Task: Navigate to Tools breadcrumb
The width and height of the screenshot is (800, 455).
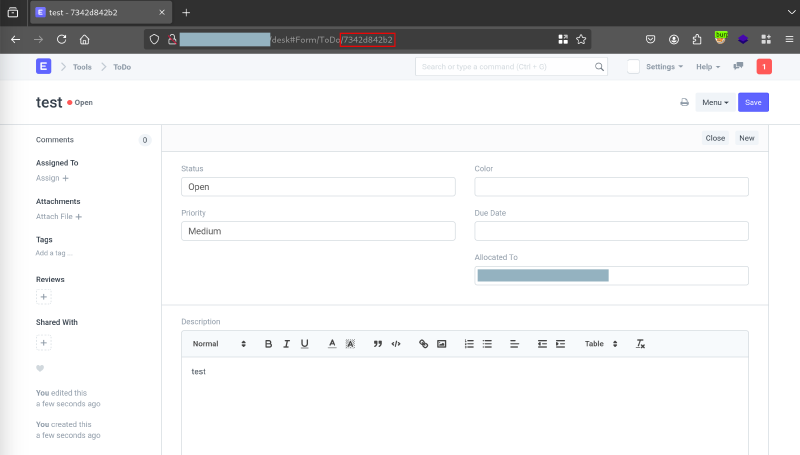Action: tap(82, 67)
